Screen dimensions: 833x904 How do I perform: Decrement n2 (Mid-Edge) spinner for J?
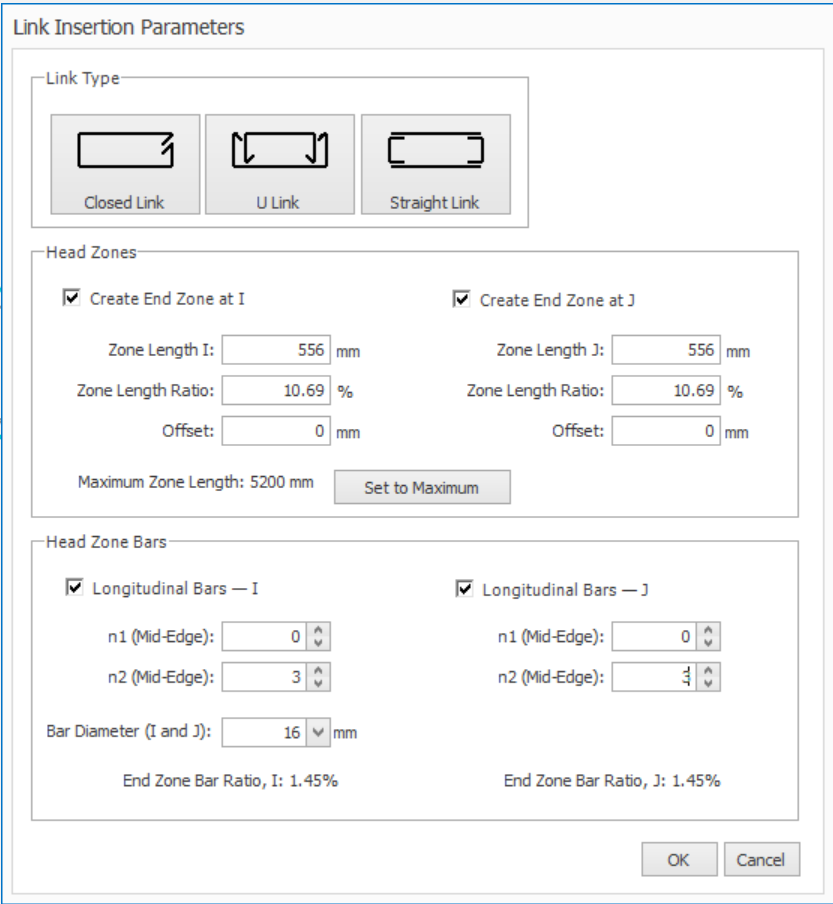point(708,683)
